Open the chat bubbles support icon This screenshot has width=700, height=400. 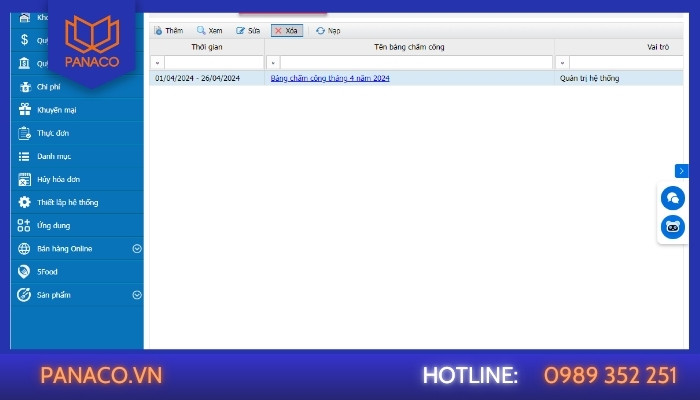coord(673,198)
